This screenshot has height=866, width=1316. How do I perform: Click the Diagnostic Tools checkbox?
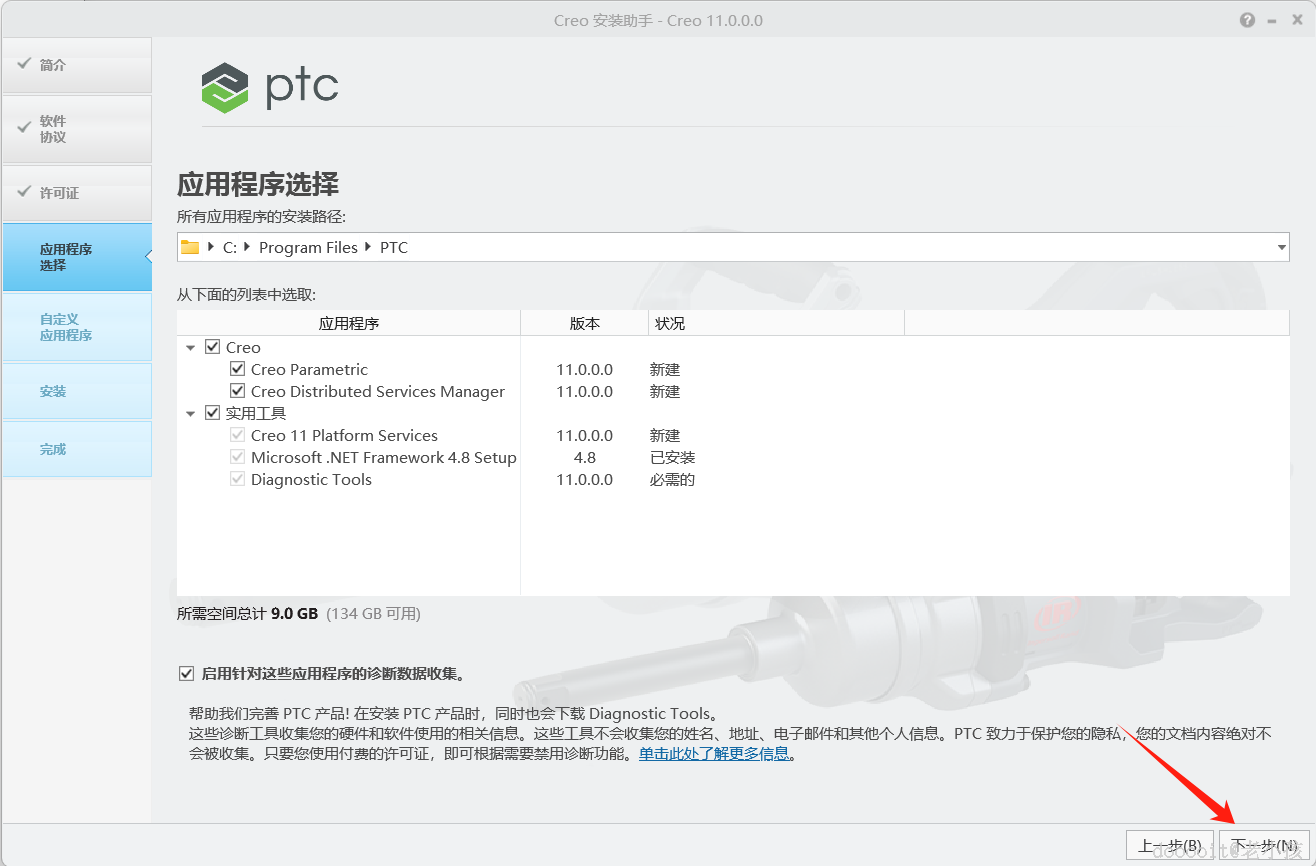237,479
